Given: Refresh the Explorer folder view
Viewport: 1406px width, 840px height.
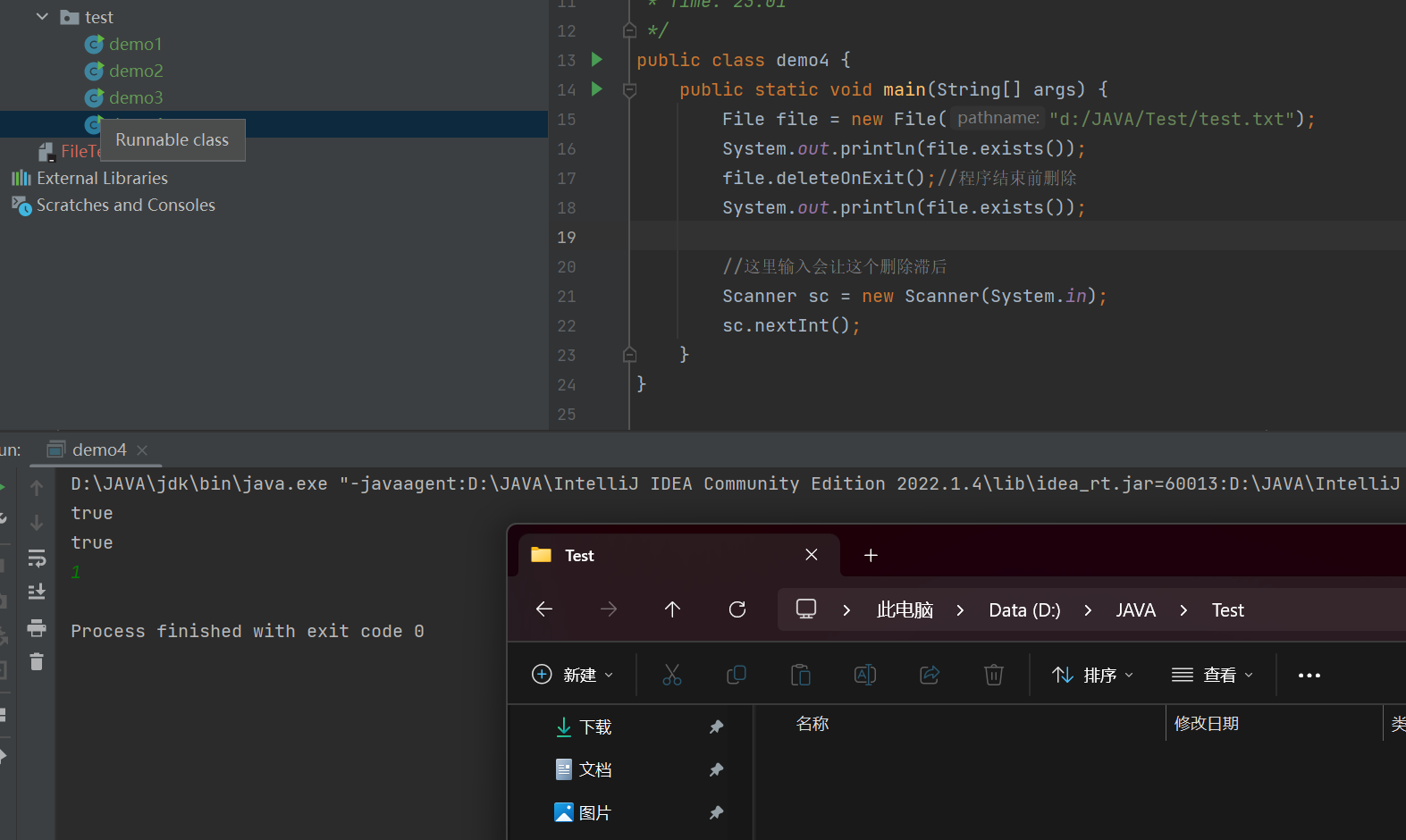Looking at the screenshot, I should (x=737, y=609).
